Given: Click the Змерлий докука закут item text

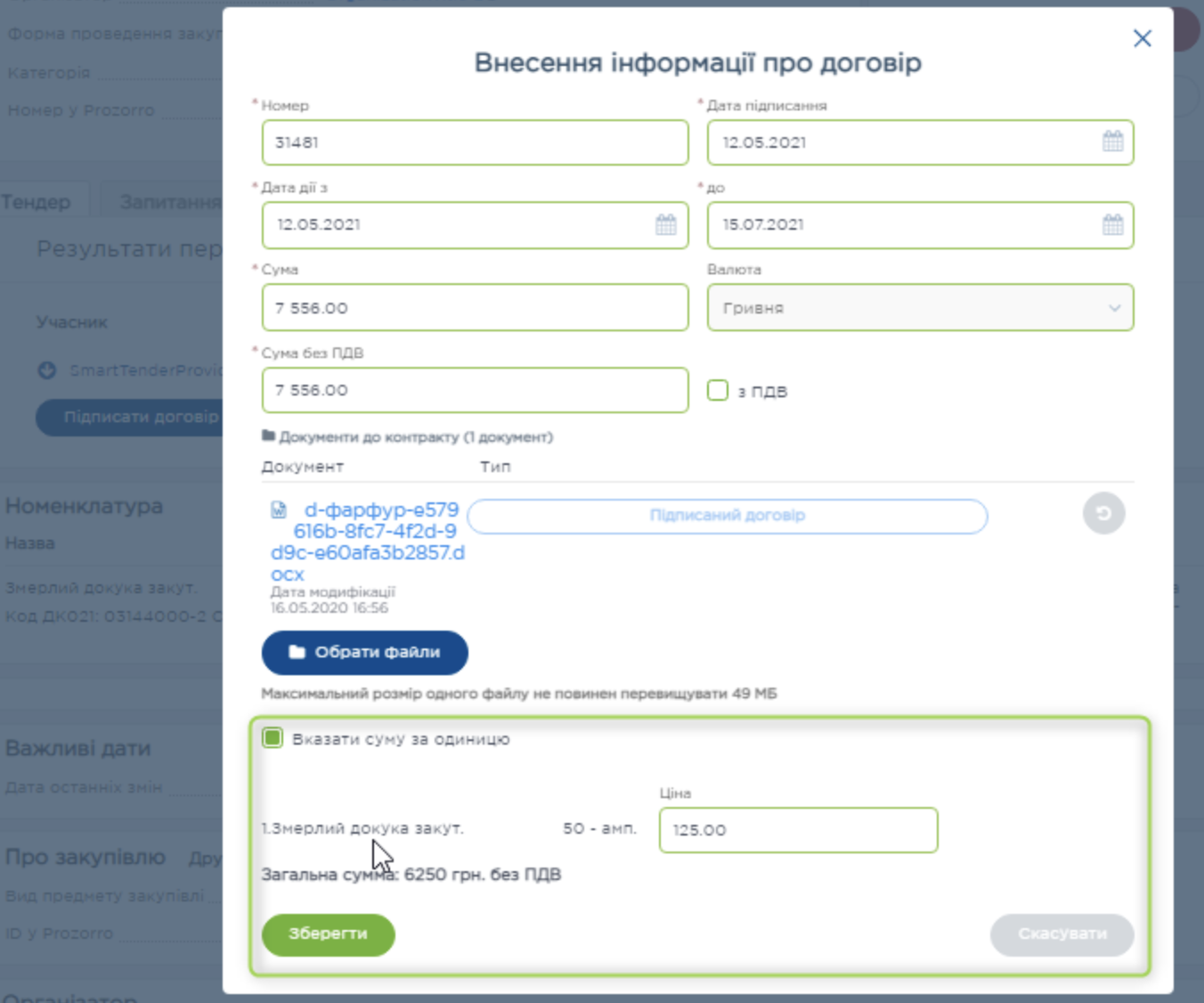Looking at the screenshot, I should (362, 828).
